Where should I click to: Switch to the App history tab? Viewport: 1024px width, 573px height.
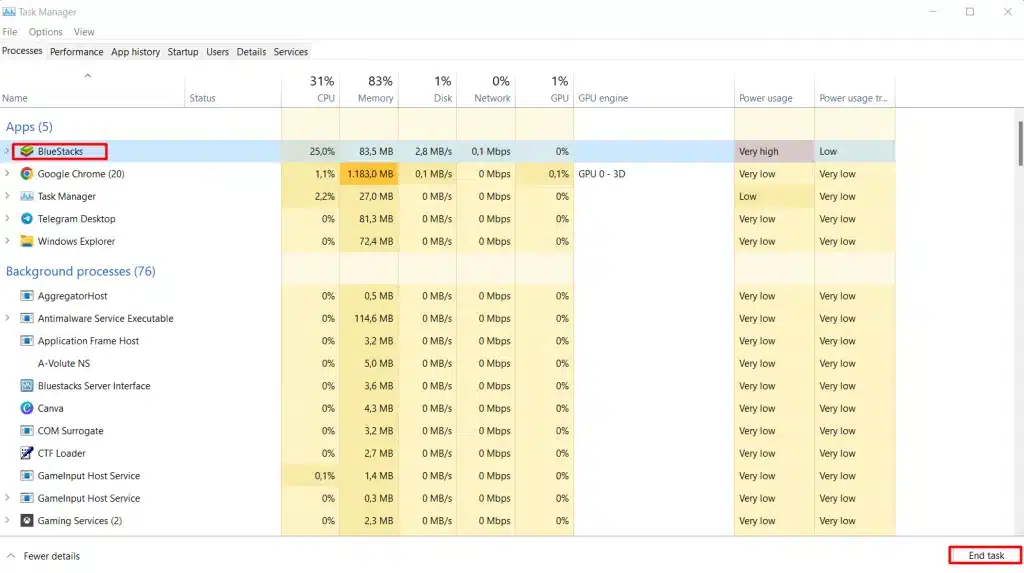[x=135, y=52]
